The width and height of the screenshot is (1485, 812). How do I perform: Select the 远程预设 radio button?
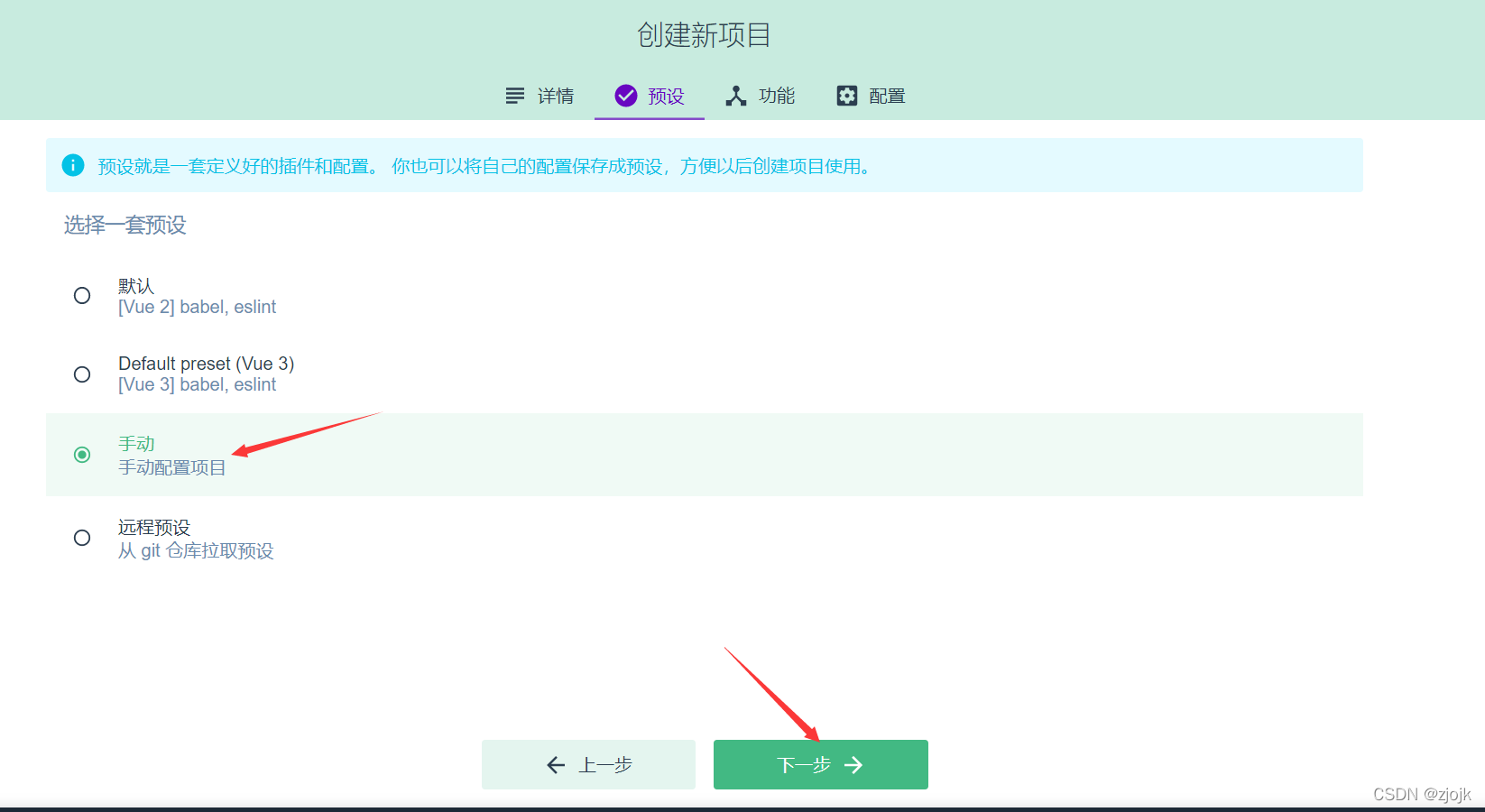(82, 538)
